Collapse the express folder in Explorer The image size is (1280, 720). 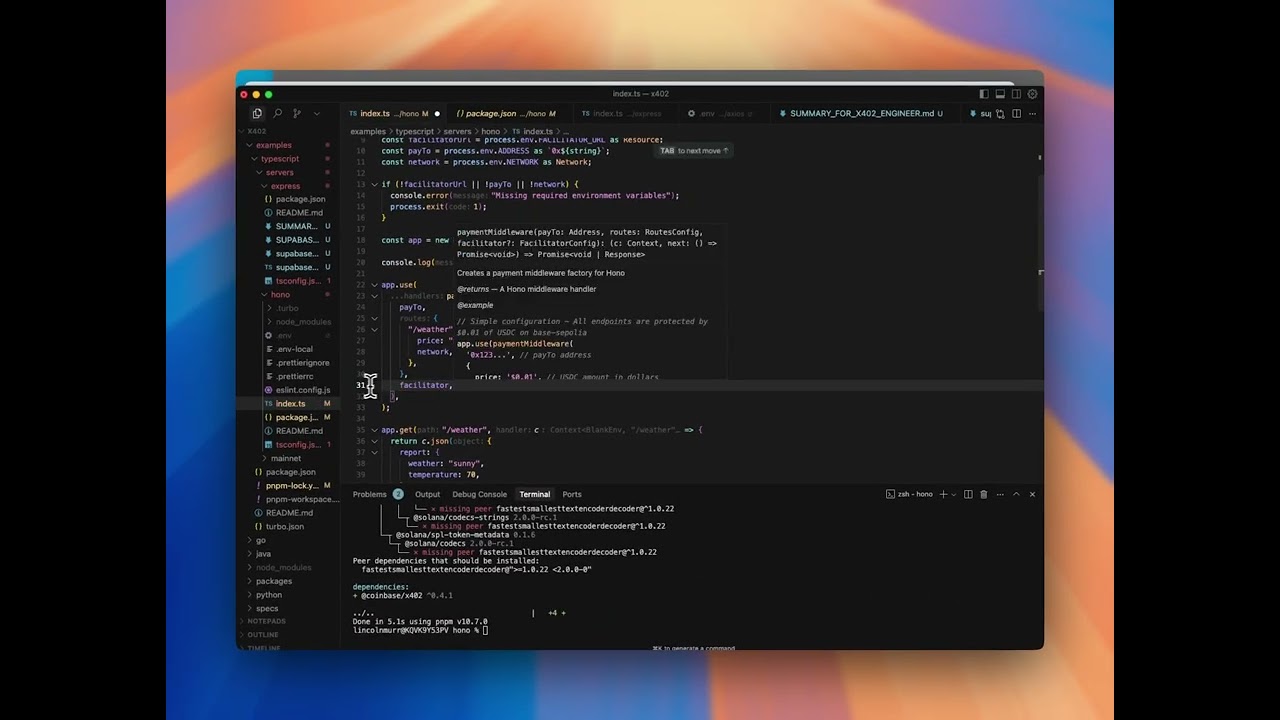285,185
